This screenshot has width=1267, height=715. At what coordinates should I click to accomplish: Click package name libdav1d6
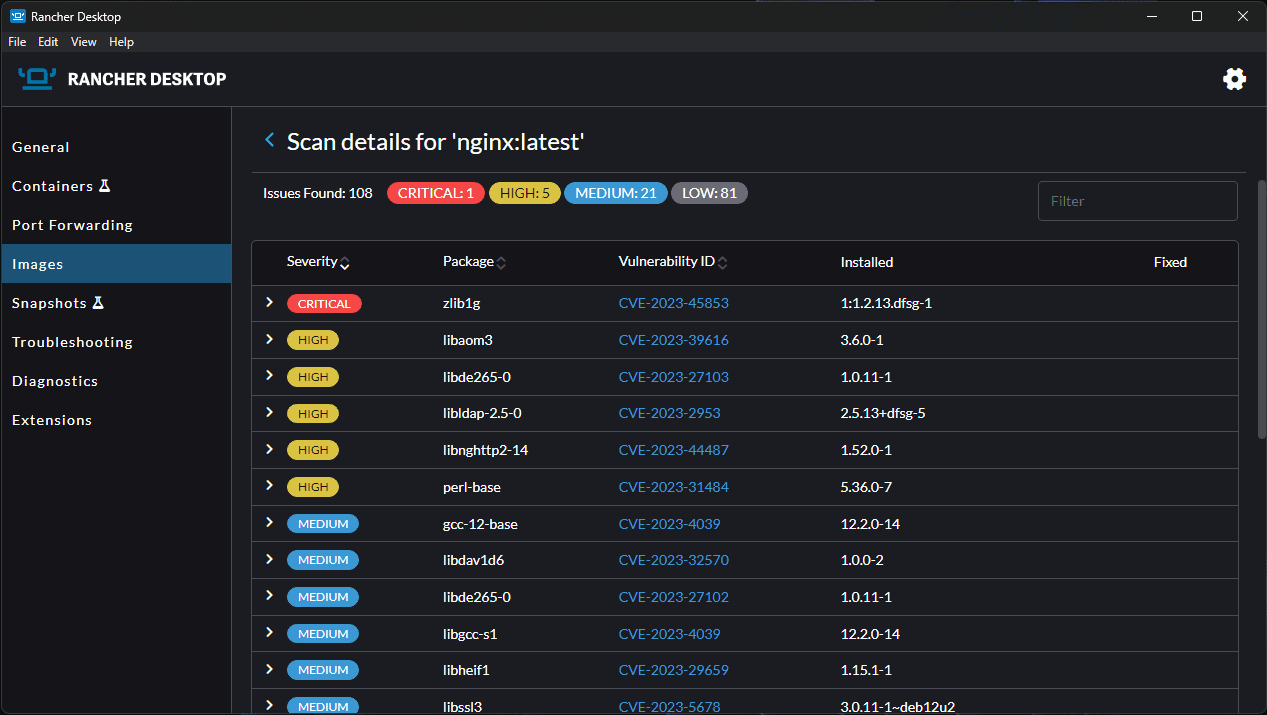coord(473,560)
